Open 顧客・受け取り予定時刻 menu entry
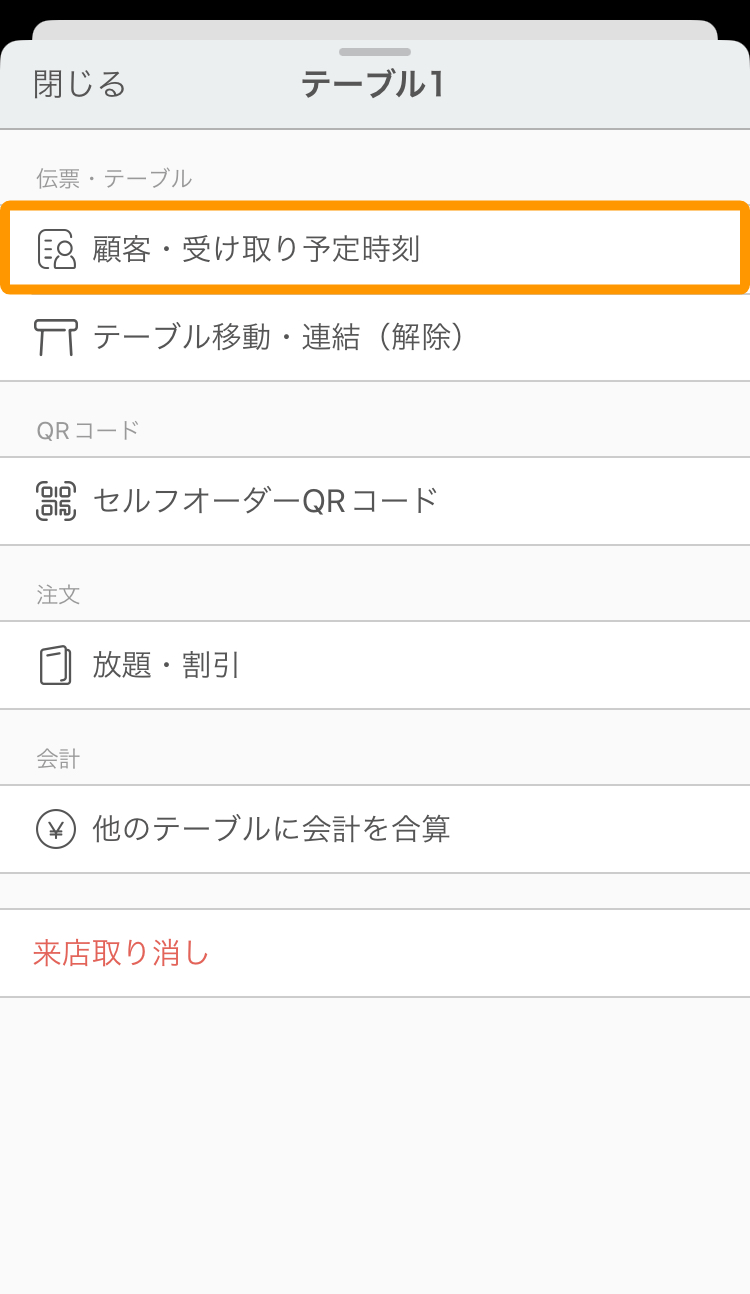The height and width of the screenshot is (1294, 750). coord(375,249)
